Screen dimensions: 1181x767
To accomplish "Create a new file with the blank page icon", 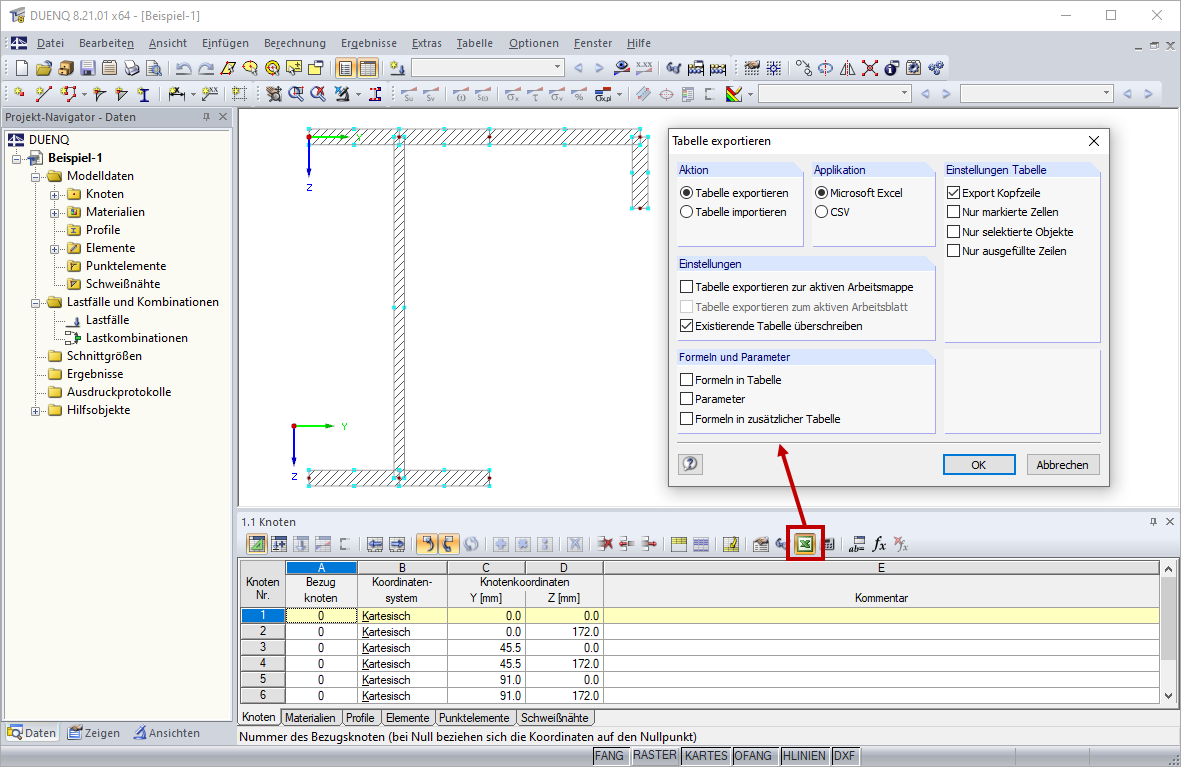I will click(x=21, y=67).
